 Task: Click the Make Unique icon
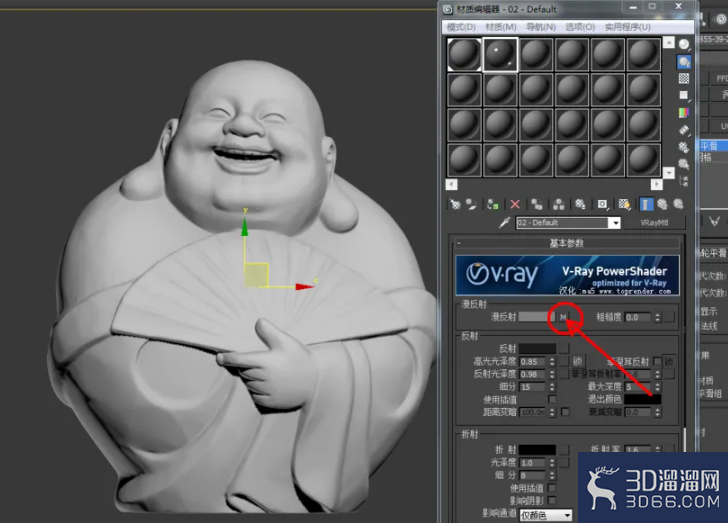tap(559, 204)
